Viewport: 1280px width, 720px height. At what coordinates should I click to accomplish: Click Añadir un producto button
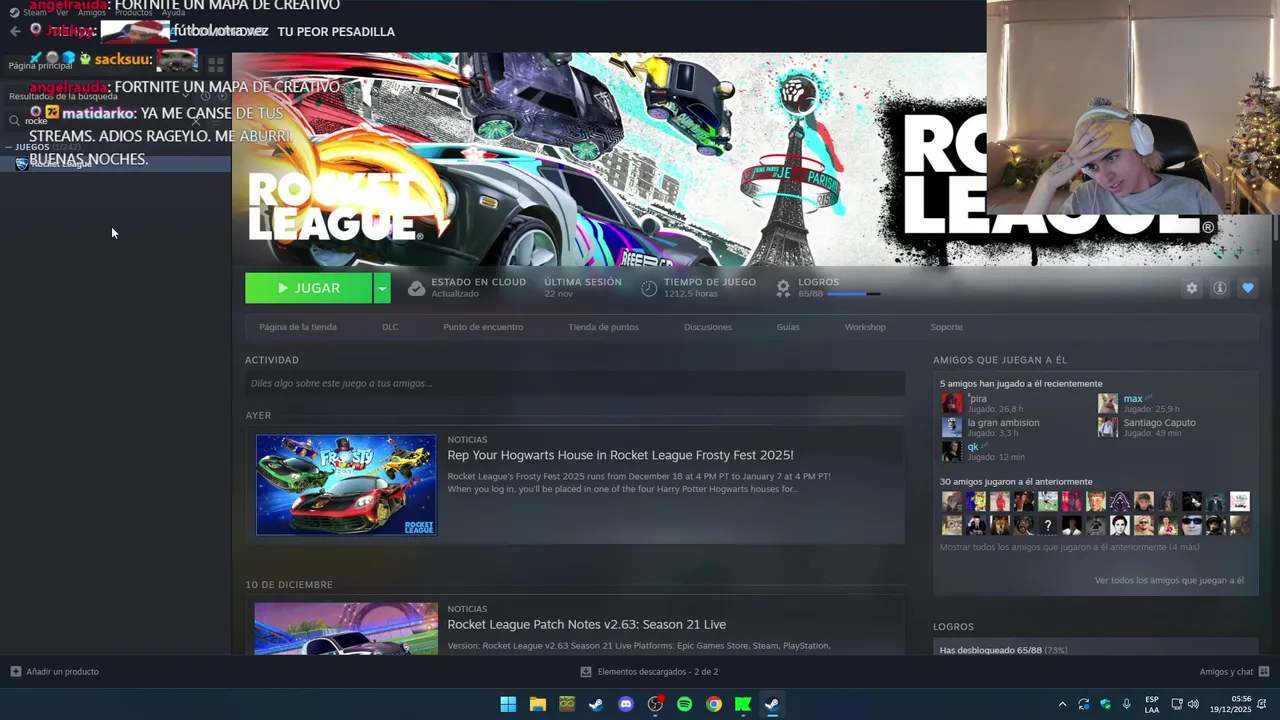tap(54, 672)
